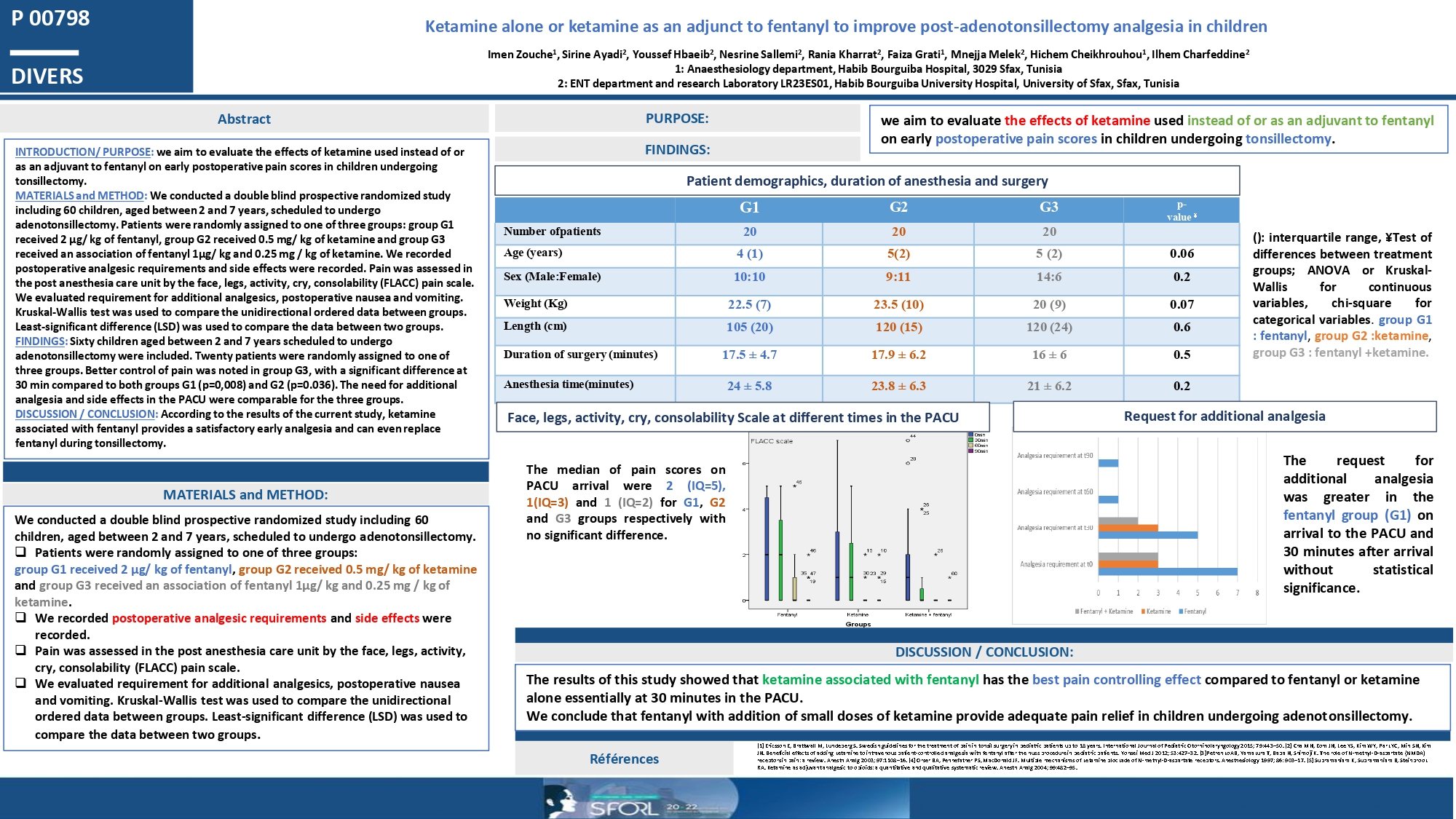Click the 'DISCUSSION / CONCLUSION:' underlined abstract link

86,414
